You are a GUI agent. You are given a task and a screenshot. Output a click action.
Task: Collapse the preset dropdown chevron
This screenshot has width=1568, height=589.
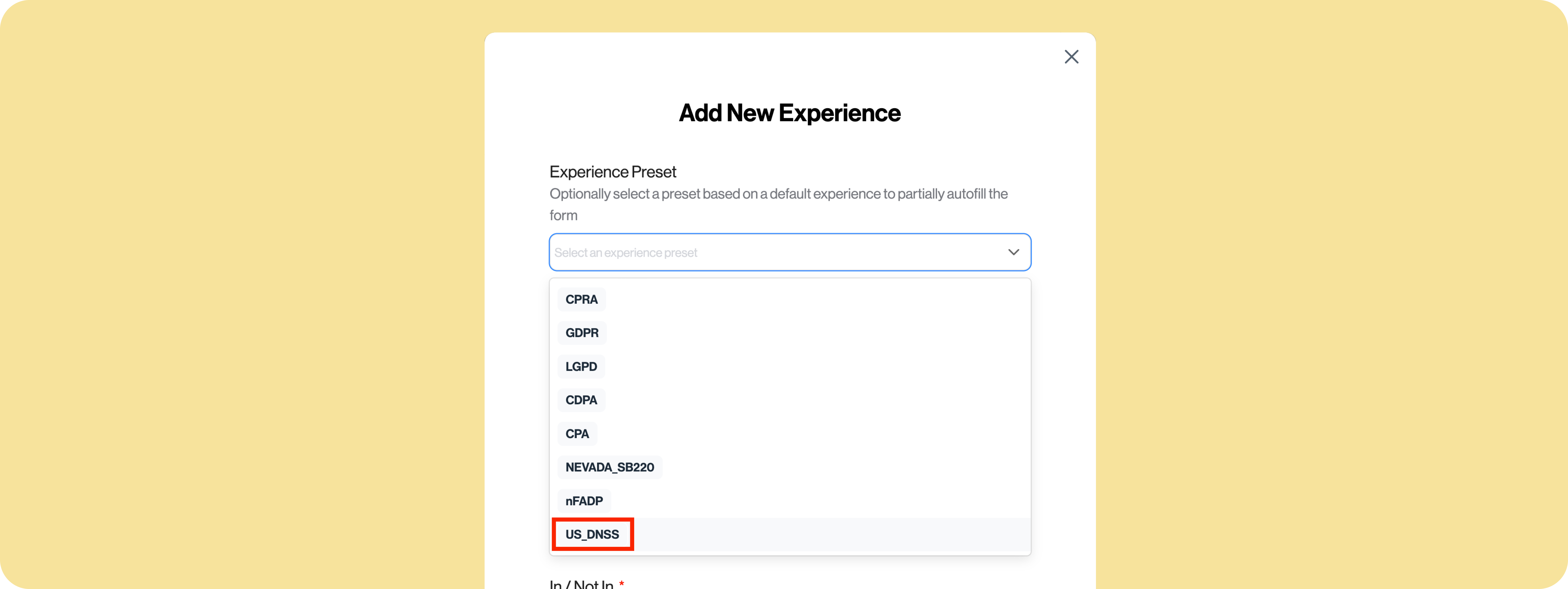point(1013,252)
